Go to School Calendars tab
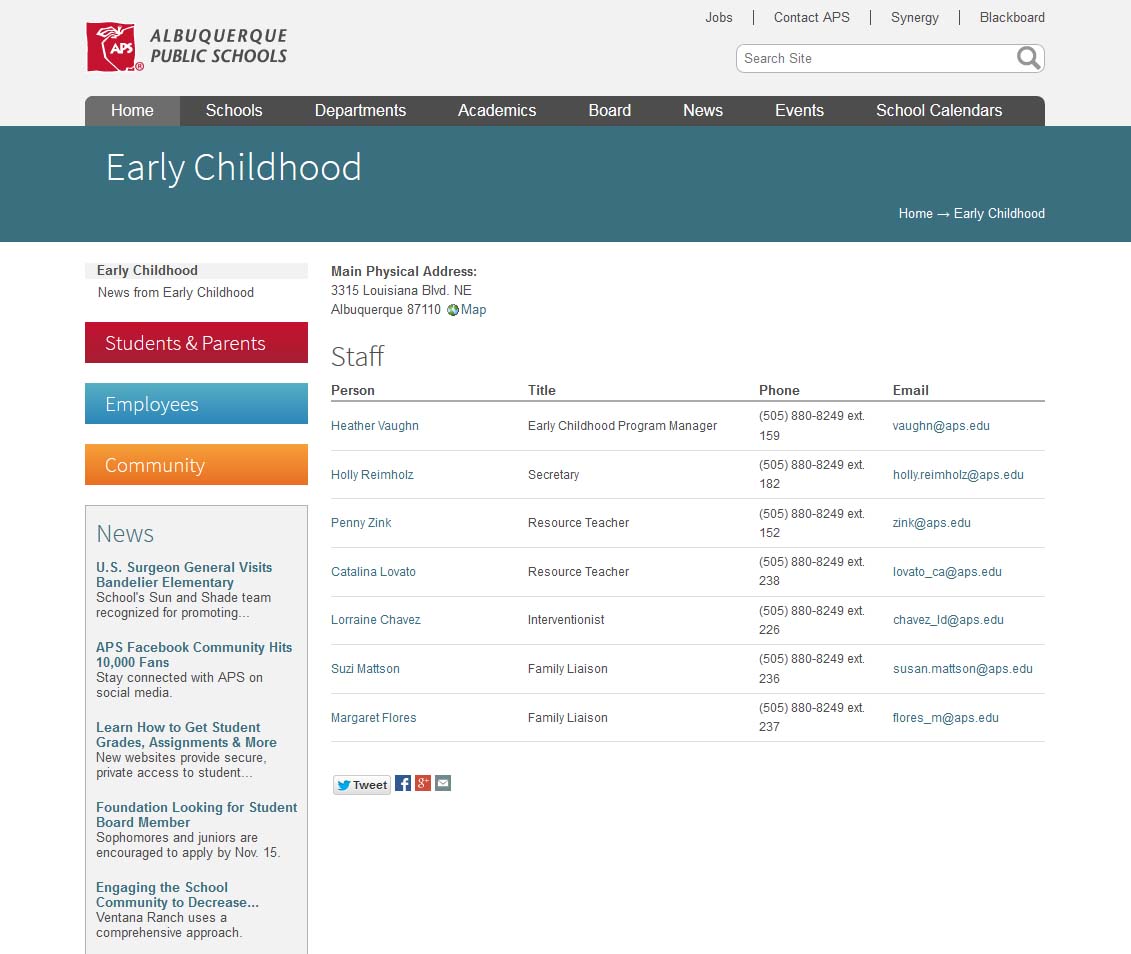The height and width of the screenshot is (954, 1131). point(938,110)
